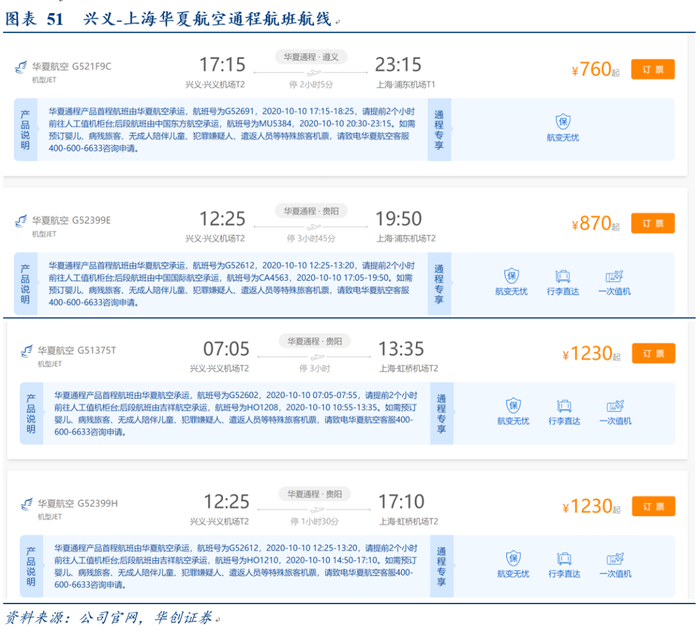
Task: Book the G52399H flight with its 订票 button
Action: click(653, 506)
